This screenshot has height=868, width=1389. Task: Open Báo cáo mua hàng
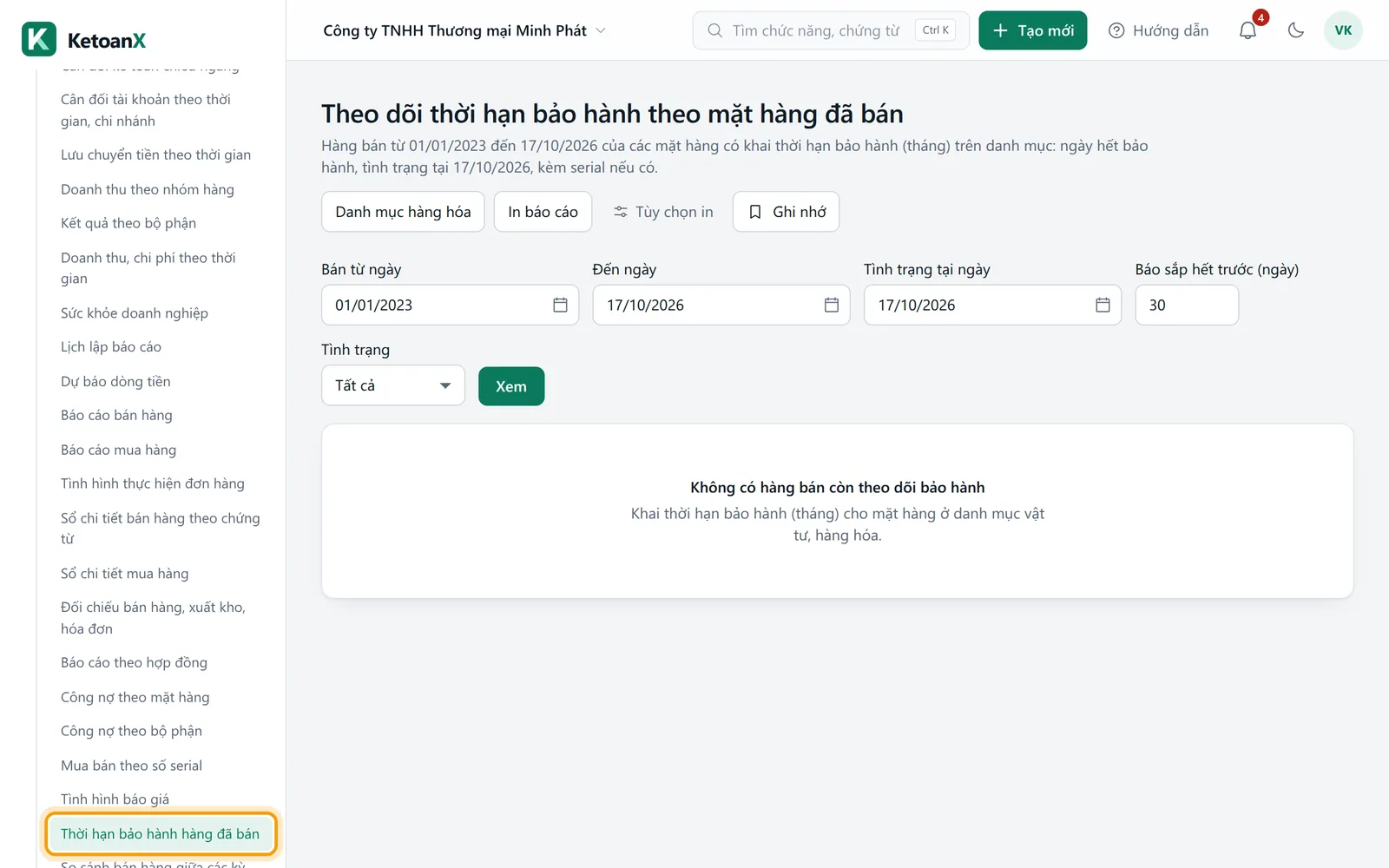[x=118, y=450]
